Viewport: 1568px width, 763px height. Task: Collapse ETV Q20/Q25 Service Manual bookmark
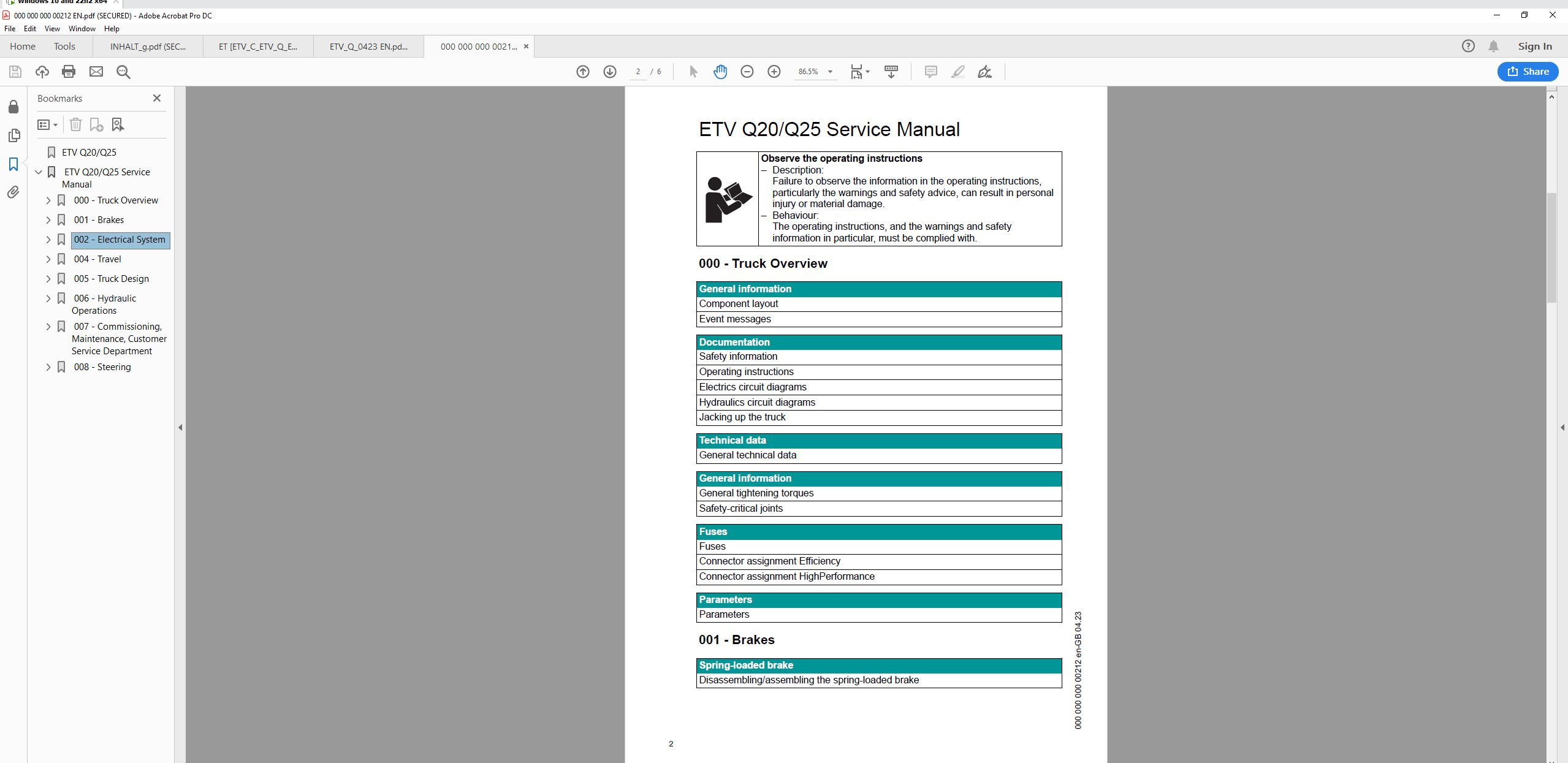coord(39,172)
